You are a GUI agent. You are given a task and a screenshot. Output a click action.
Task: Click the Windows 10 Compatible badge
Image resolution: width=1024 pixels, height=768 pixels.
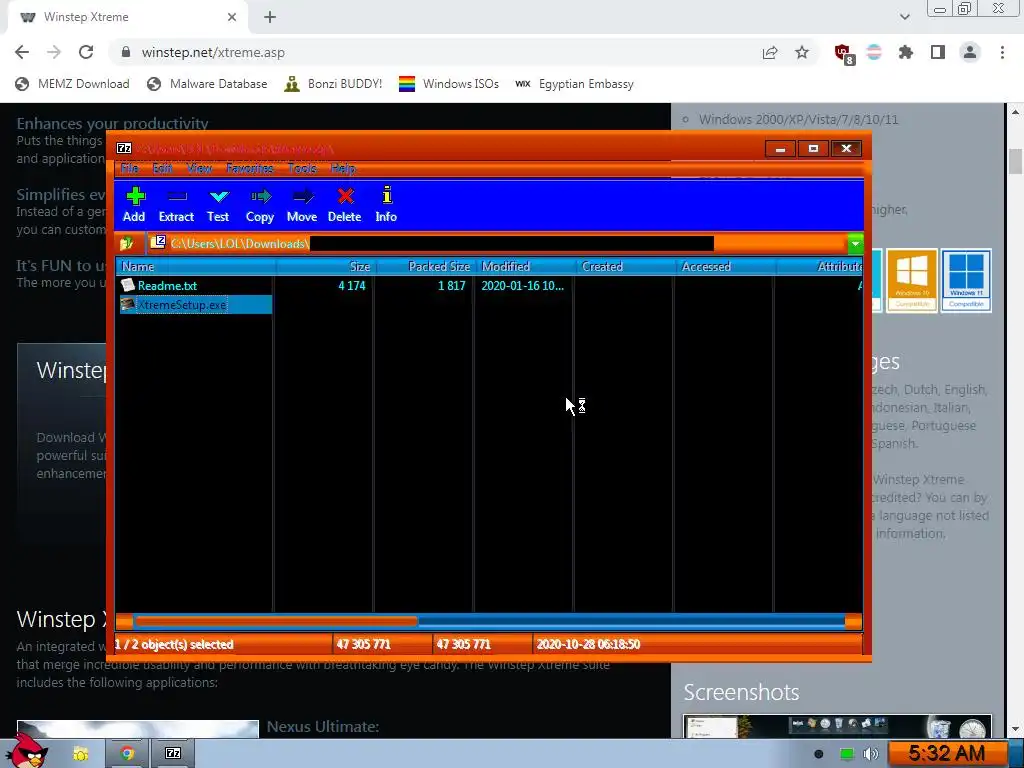pyautogui.click(x=912, y=280)
